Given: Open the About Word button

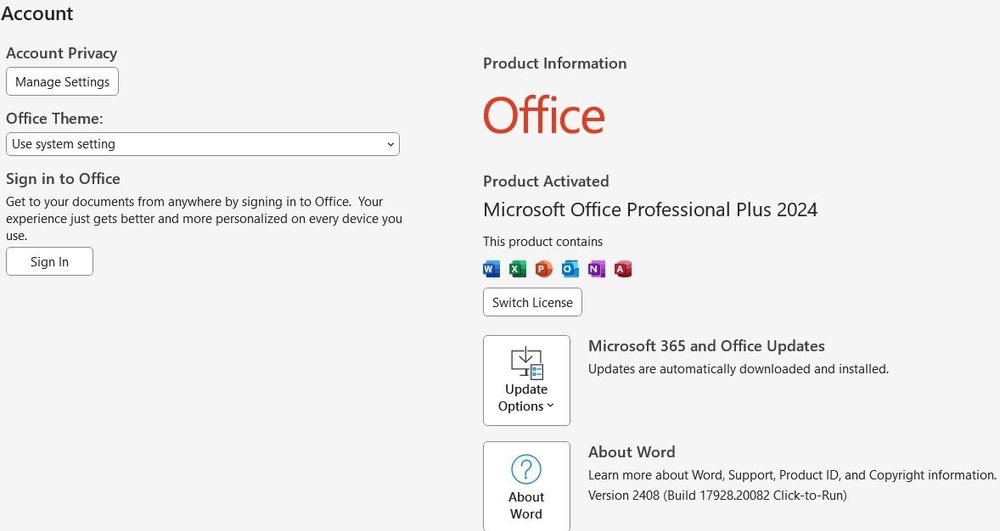Looking at the screenshot, I should 527,486.
